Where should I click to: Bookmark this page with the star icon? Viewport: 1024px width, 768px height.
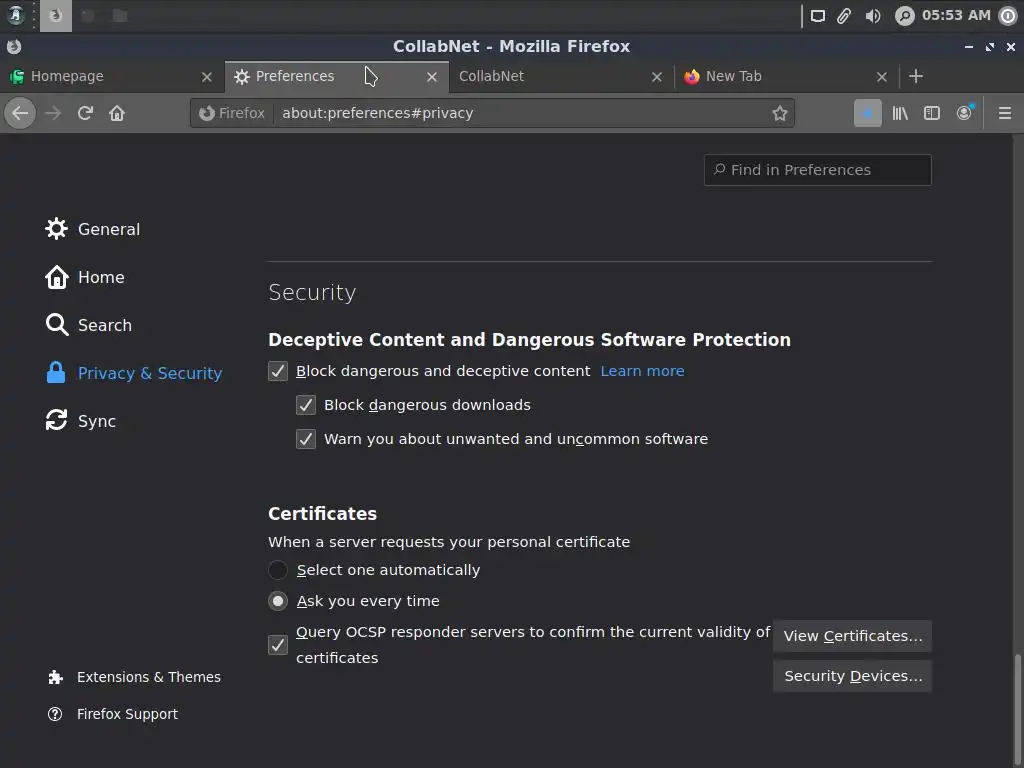tap(780, 113)
